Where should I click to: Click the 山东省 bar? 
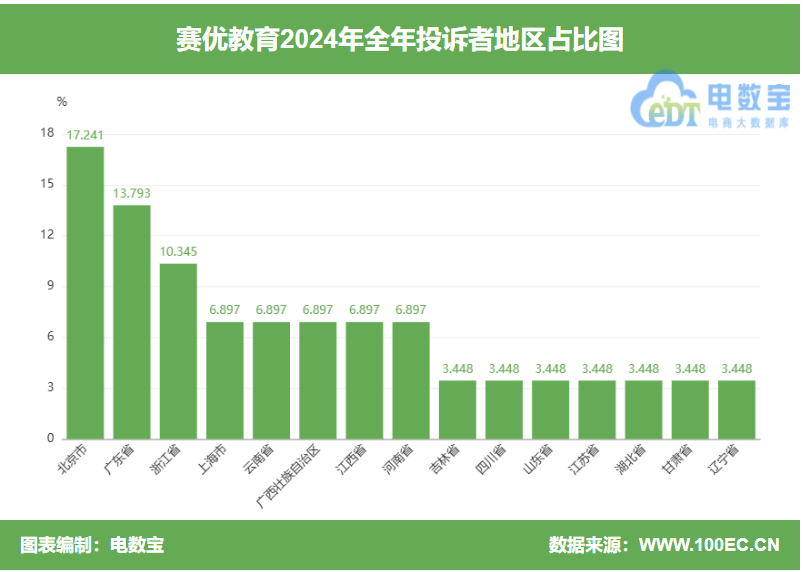coord(551,410)
